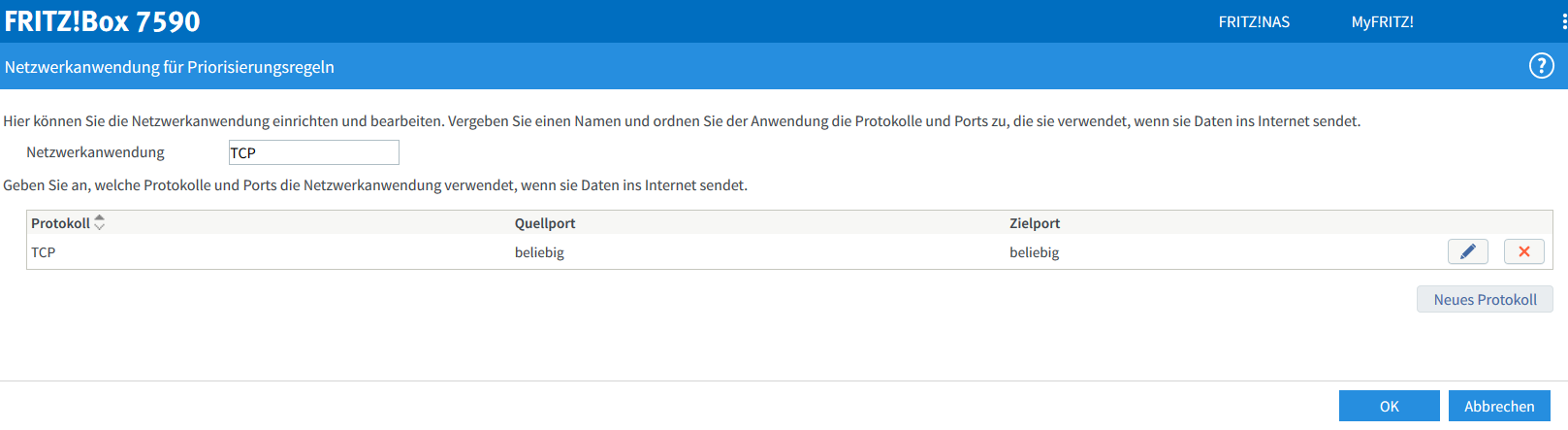
Task: Cancel with the Abbrechen button
Action: [1499, 407]
